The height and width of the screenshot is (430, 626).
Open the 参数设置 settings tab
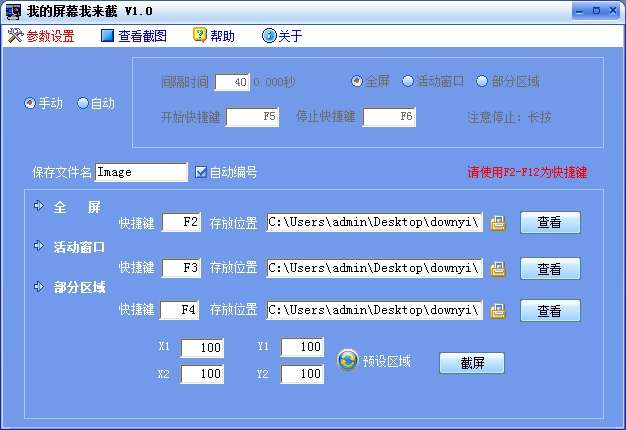(x=41, y=36)
